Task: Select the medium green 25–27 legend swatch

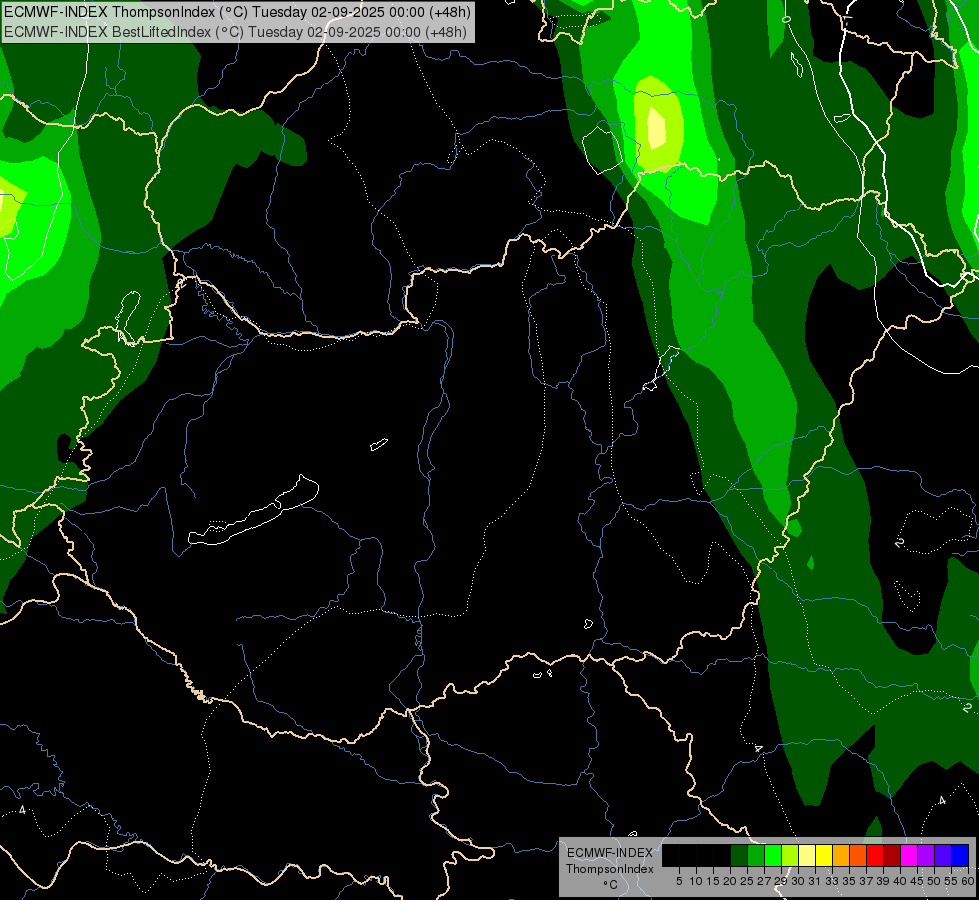Action: 756,855
